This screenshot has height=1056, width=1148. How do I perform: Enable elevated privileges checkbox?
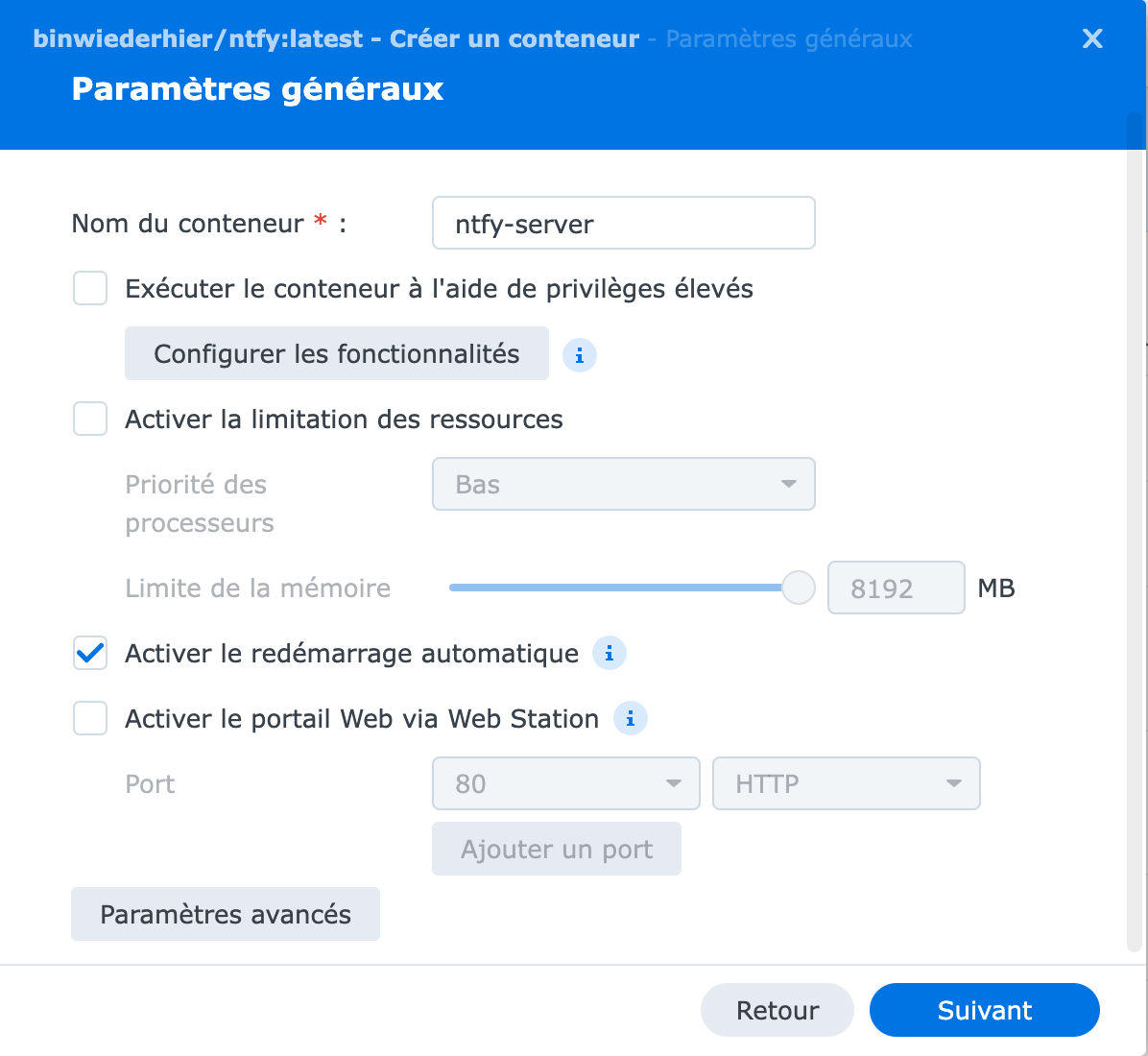click(90, 289)
